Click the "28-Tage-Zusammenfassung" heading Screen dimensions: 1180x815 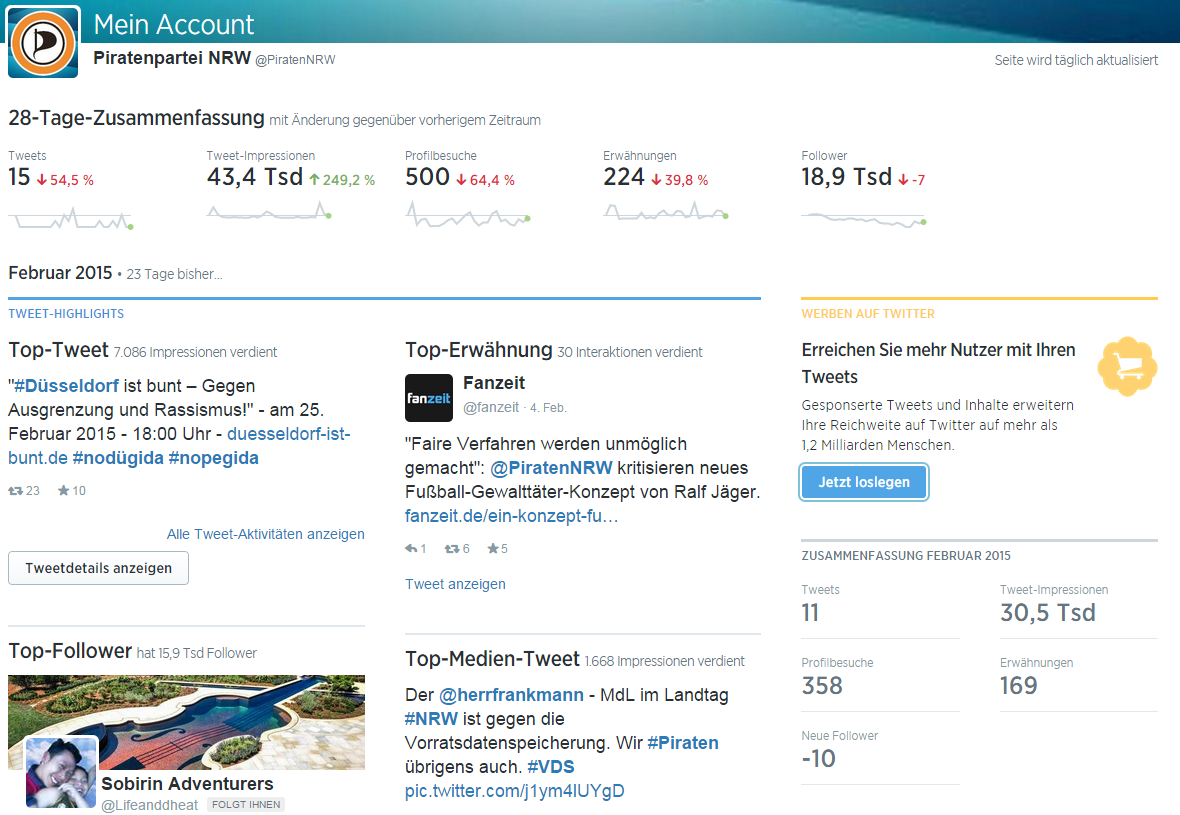pyautogui.click(x=136, y=118)
